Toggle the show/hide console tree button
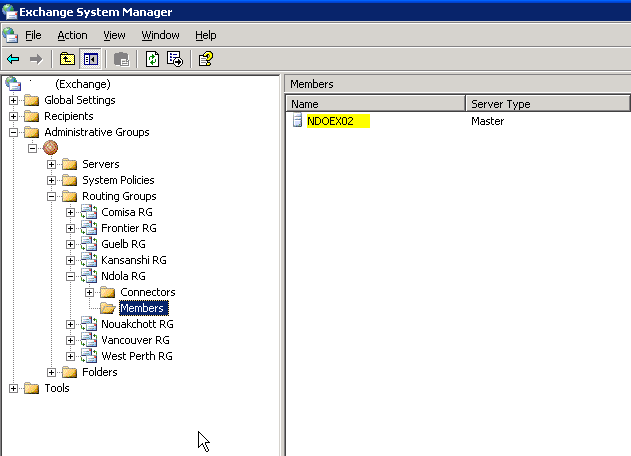The image size is (631, 456). pyautogui.click(x=91, y=60)
